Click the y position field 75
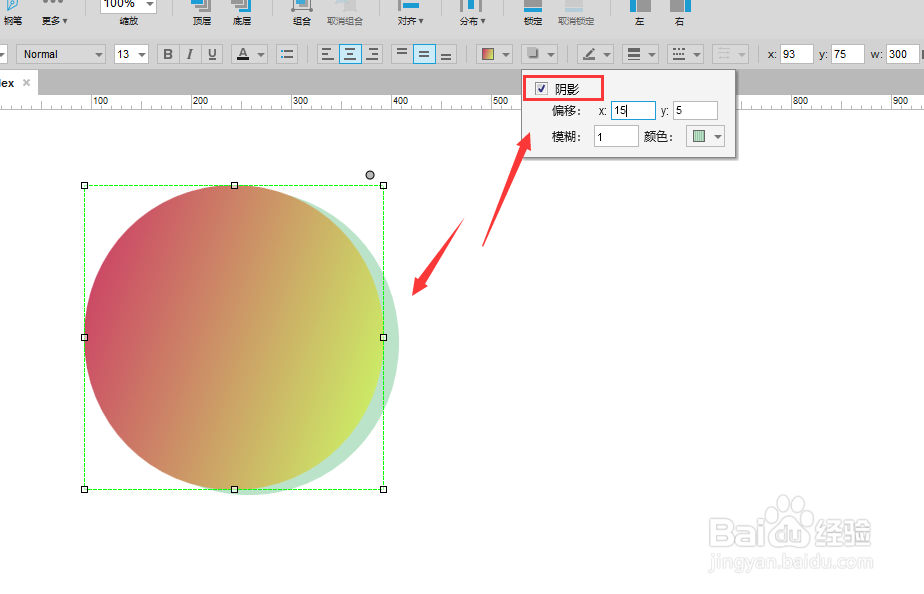This screenshot has width=924, height=594. (847, 54)
